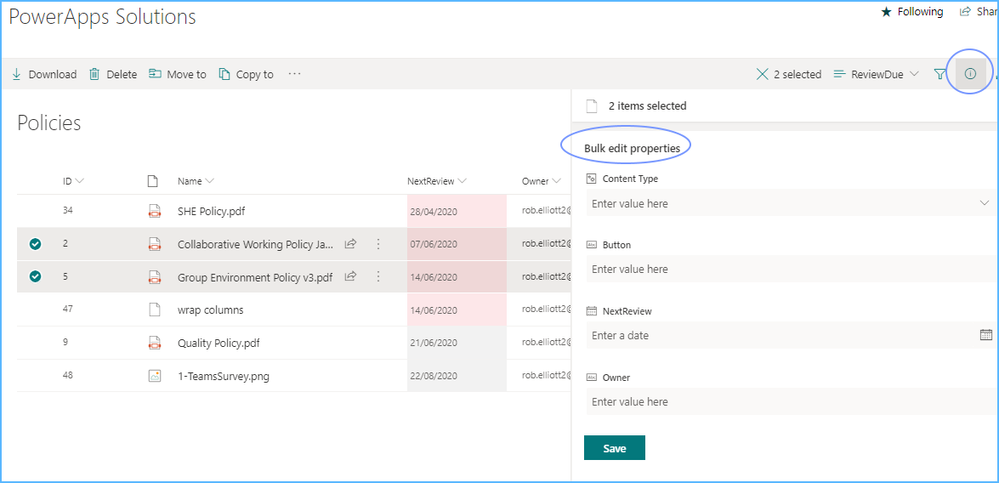The image size is (999, 483).
Task: Open the NextReview column header menu
Action: (x=437, y=181)
